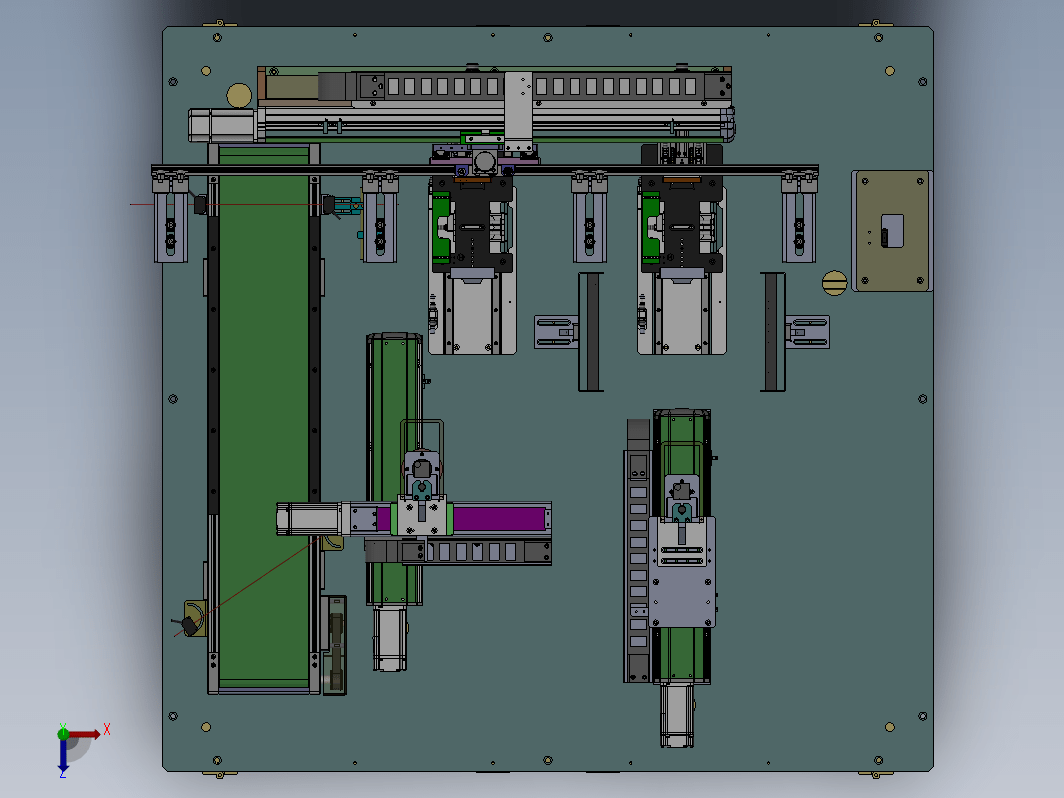
Task: Click the blue Z axis arrow of triad
Action: pyautogui.click(x=63, y=755)
